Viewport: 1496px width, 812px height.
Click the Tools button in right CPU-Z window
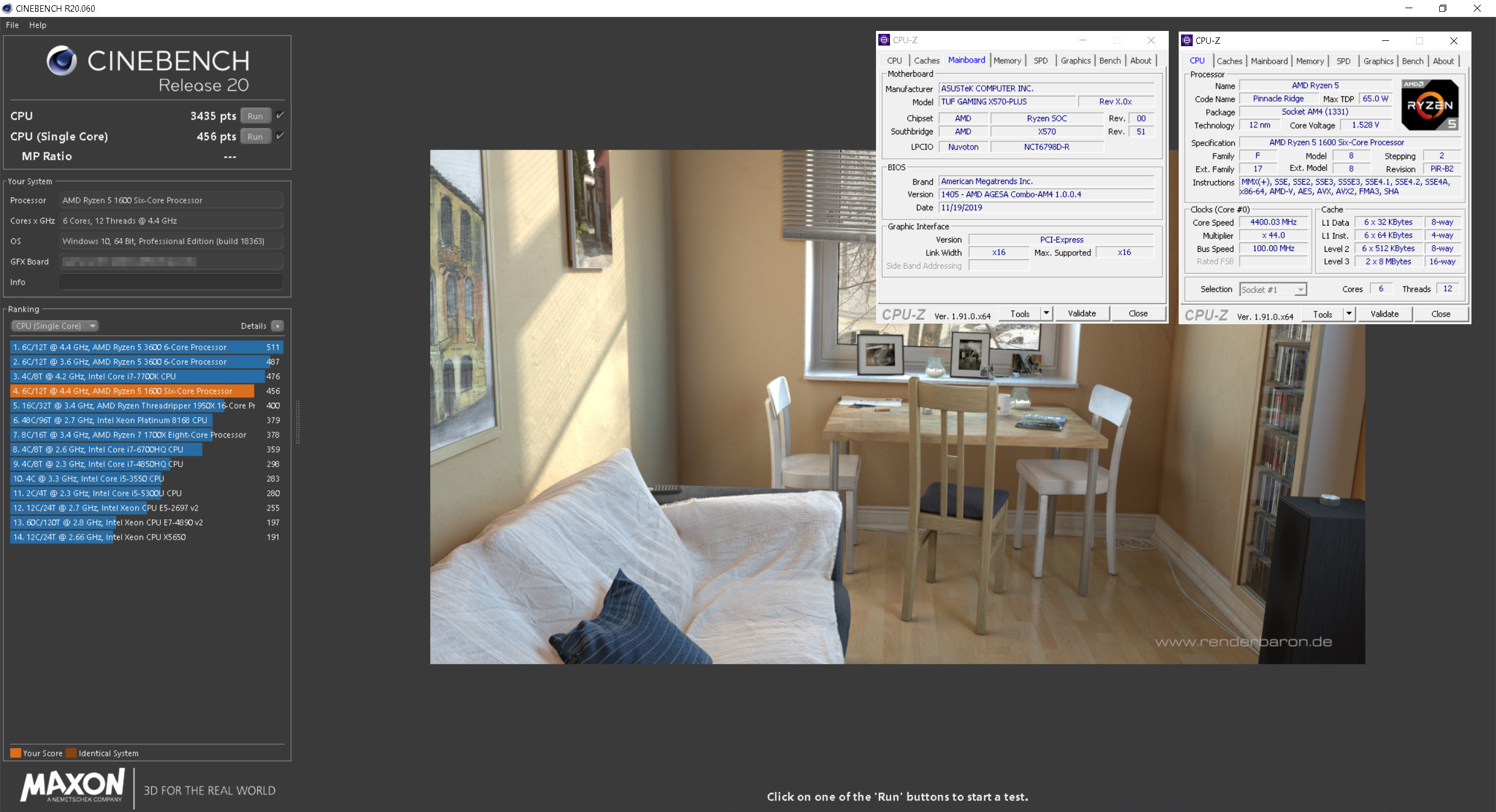1322,314
